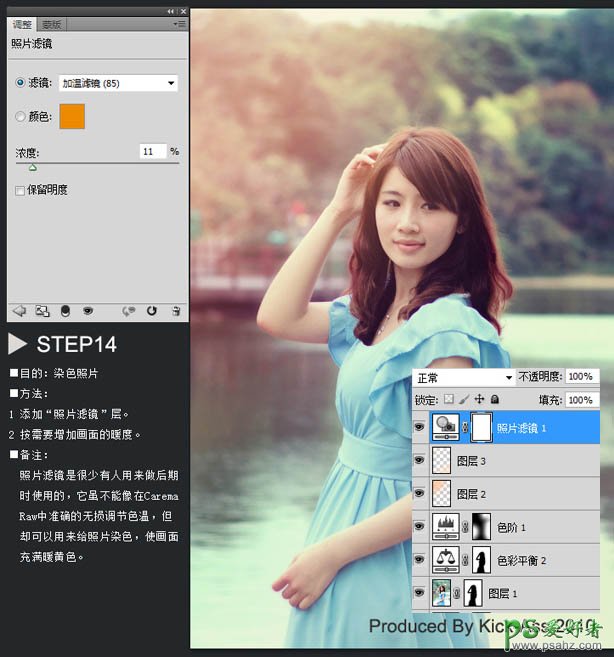Click the lock transparent pixels icon
This screenshot has width=614, height=657.
(448, 399)
